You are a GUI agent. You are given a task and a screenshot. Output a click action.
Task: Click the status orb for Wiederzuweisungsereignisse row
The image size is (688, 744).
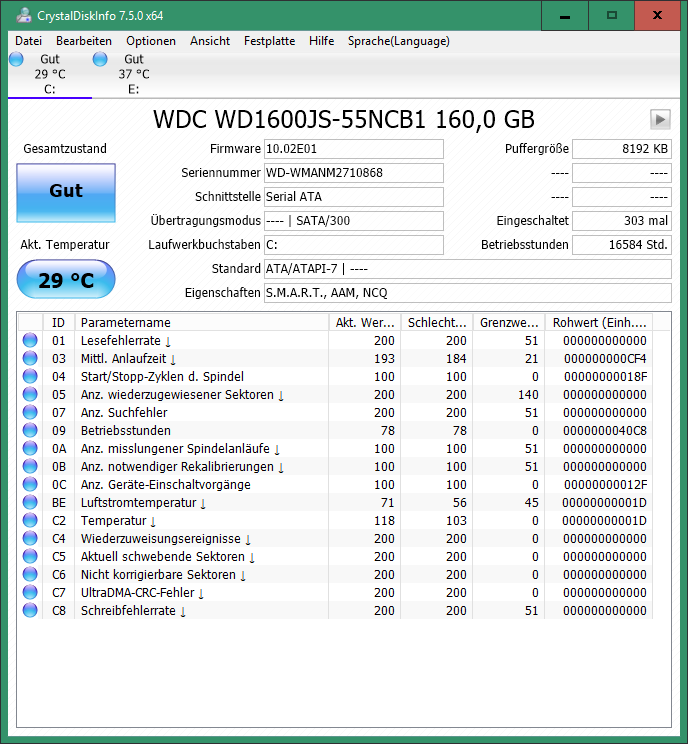(x=30, y=539)
